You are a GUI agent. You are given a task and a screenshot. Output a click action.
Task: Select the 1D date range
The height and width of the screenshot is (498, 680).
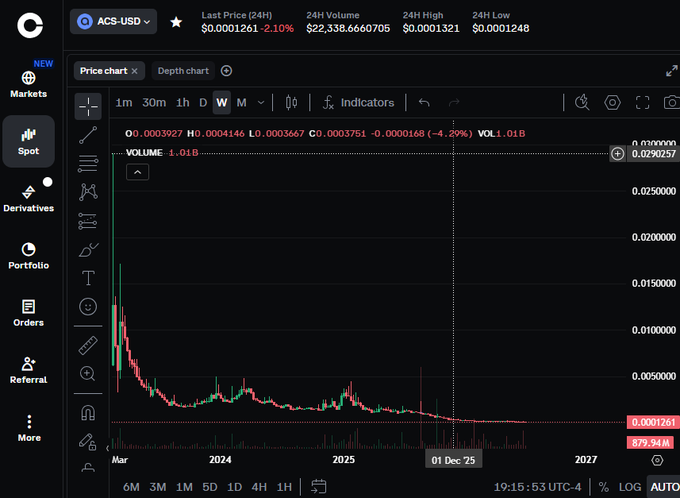[x=235, y=487]
